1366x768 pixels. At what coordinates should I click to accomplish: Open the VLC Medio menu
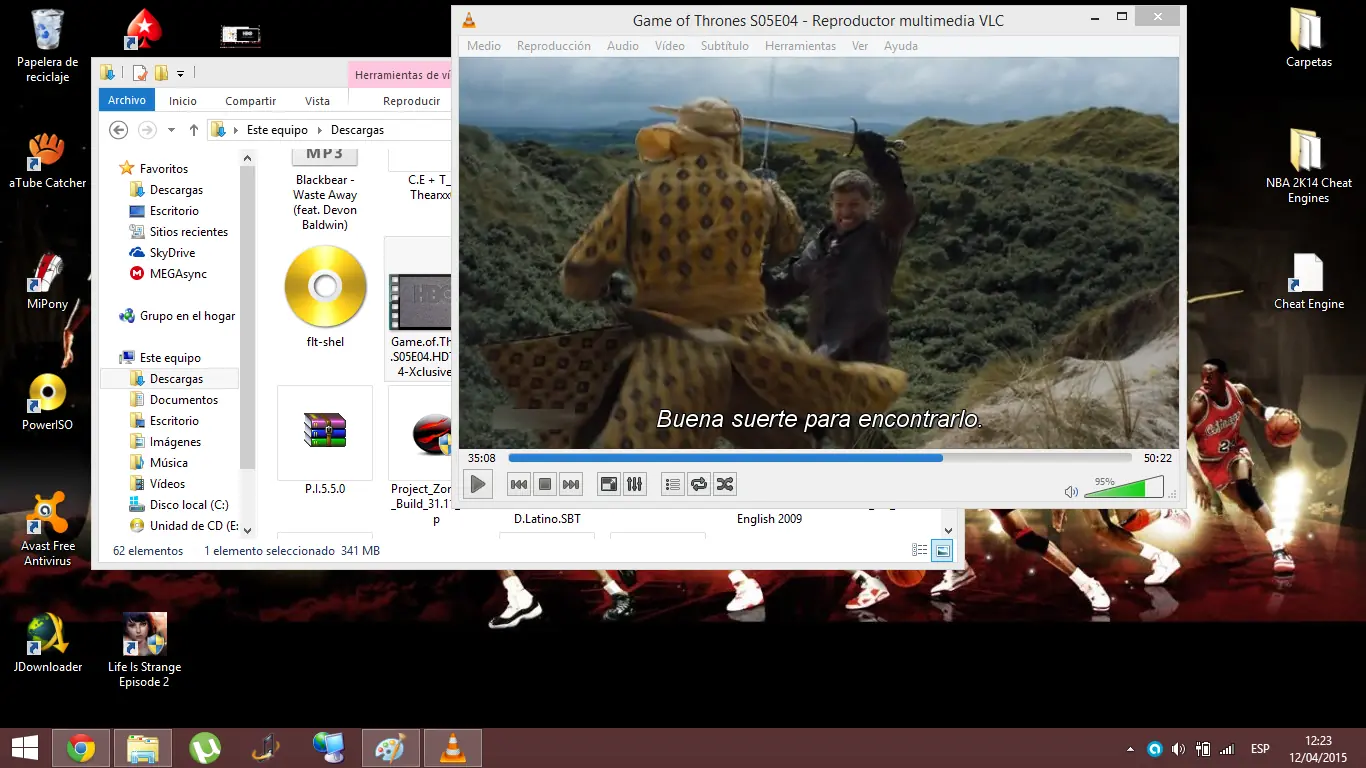point(484,46)
